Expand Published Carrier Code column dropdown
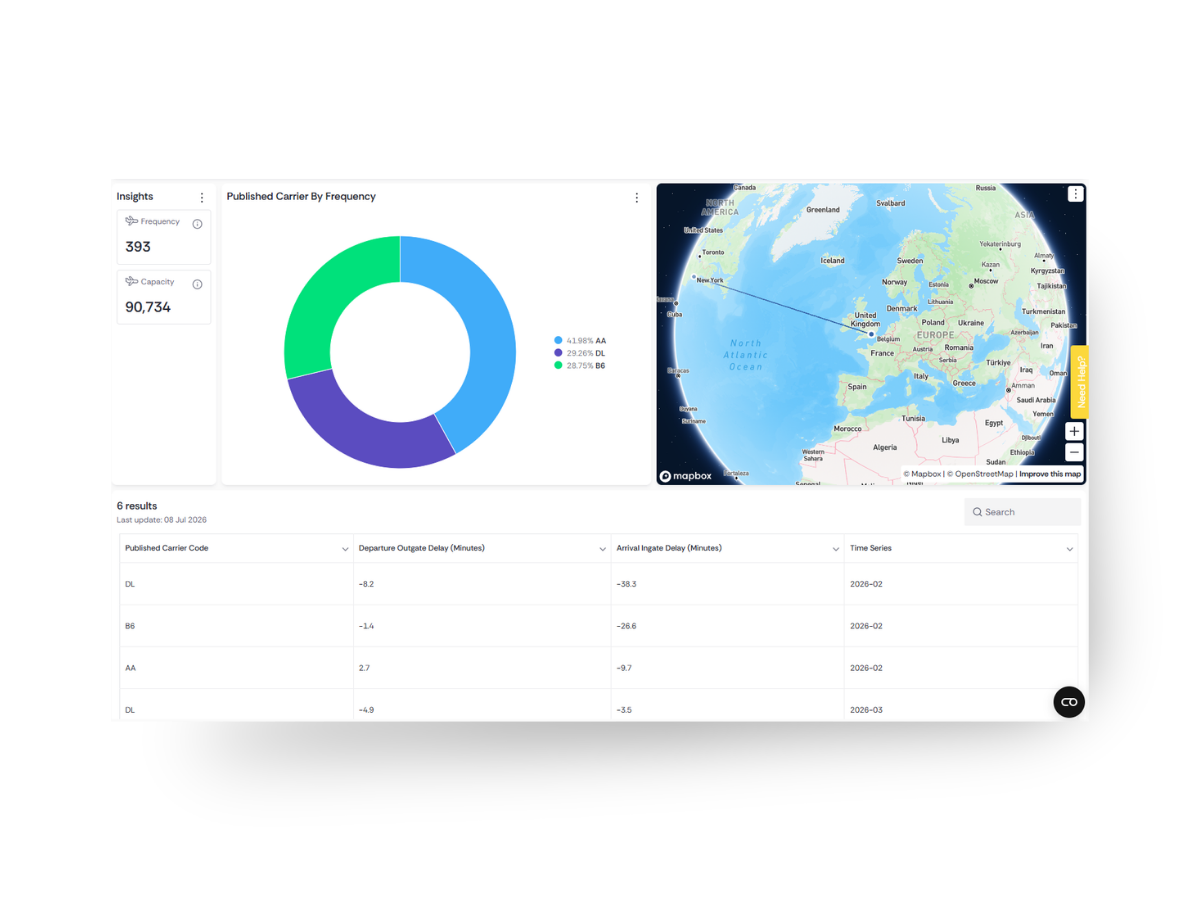The height and width of the screenshot is (900, 1200). (345, 549)
